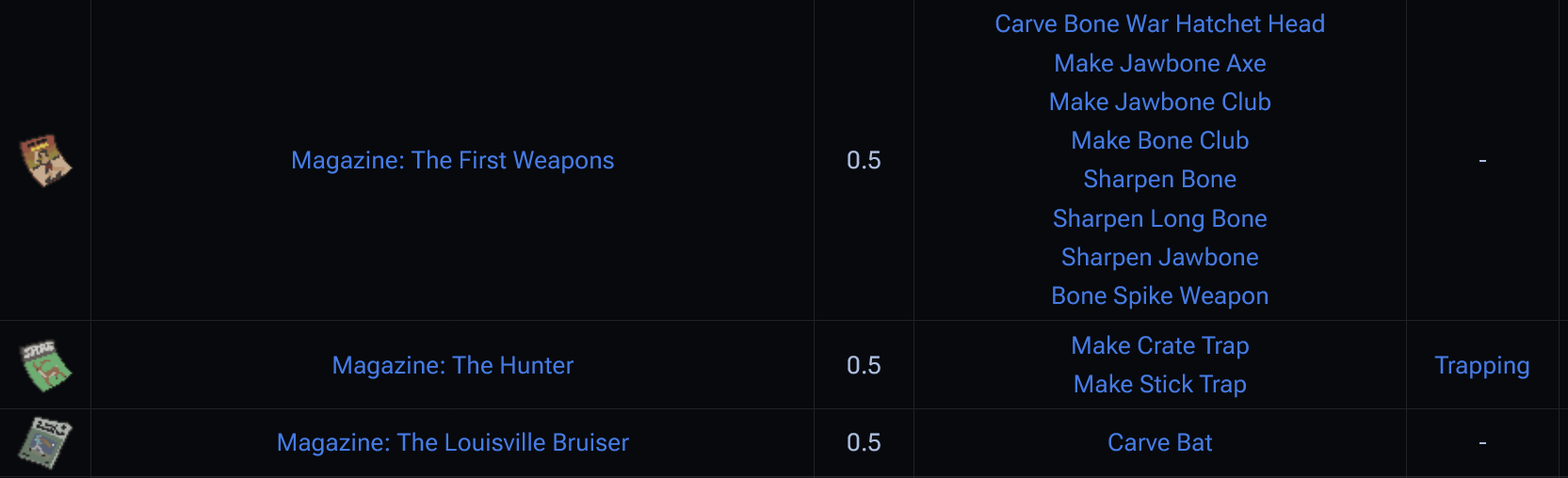
Task: Open Magazine: The Louisville Bruiser link
Action: tap(452, 442)
